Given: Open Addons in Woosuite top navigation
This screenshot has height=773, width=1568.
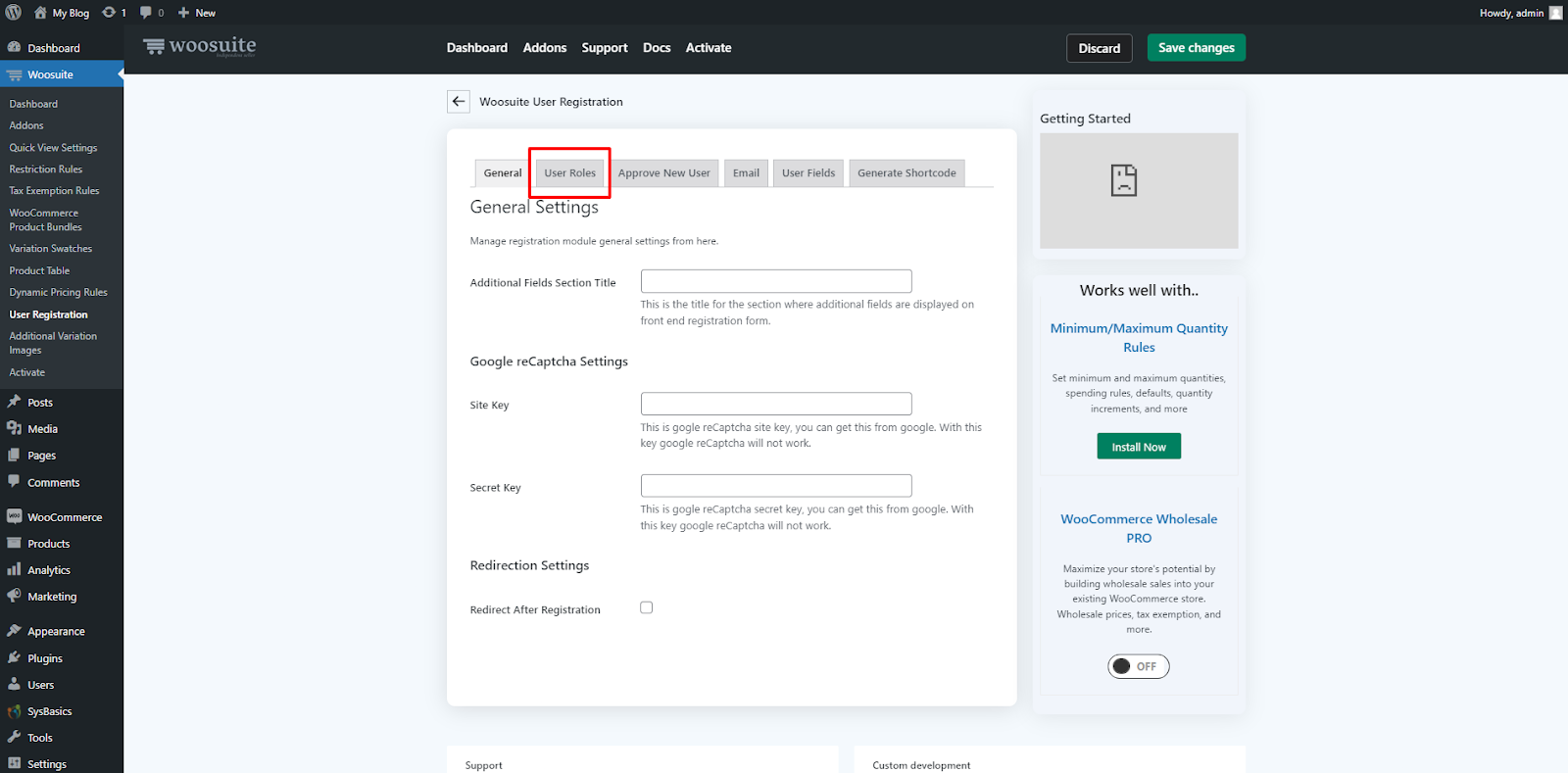Looking at the screenshot, I should (545, 47).
